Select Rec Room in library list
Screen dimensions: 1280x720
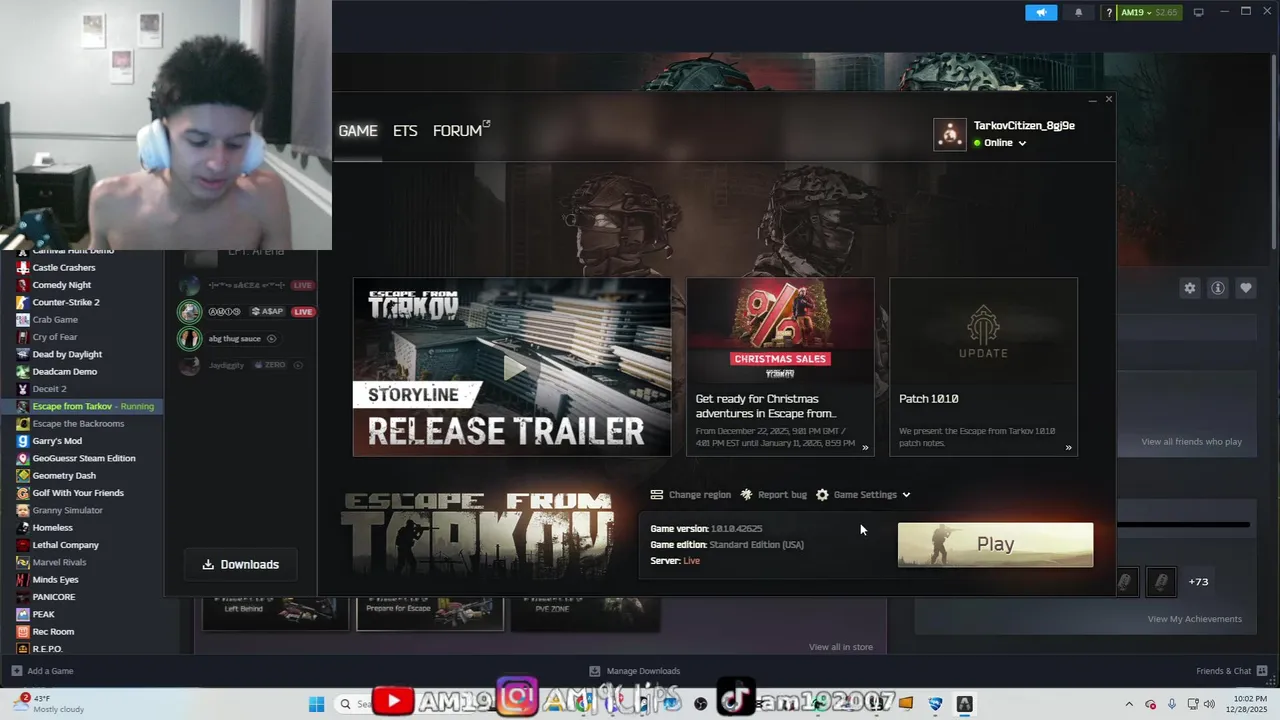coord(53,631)
